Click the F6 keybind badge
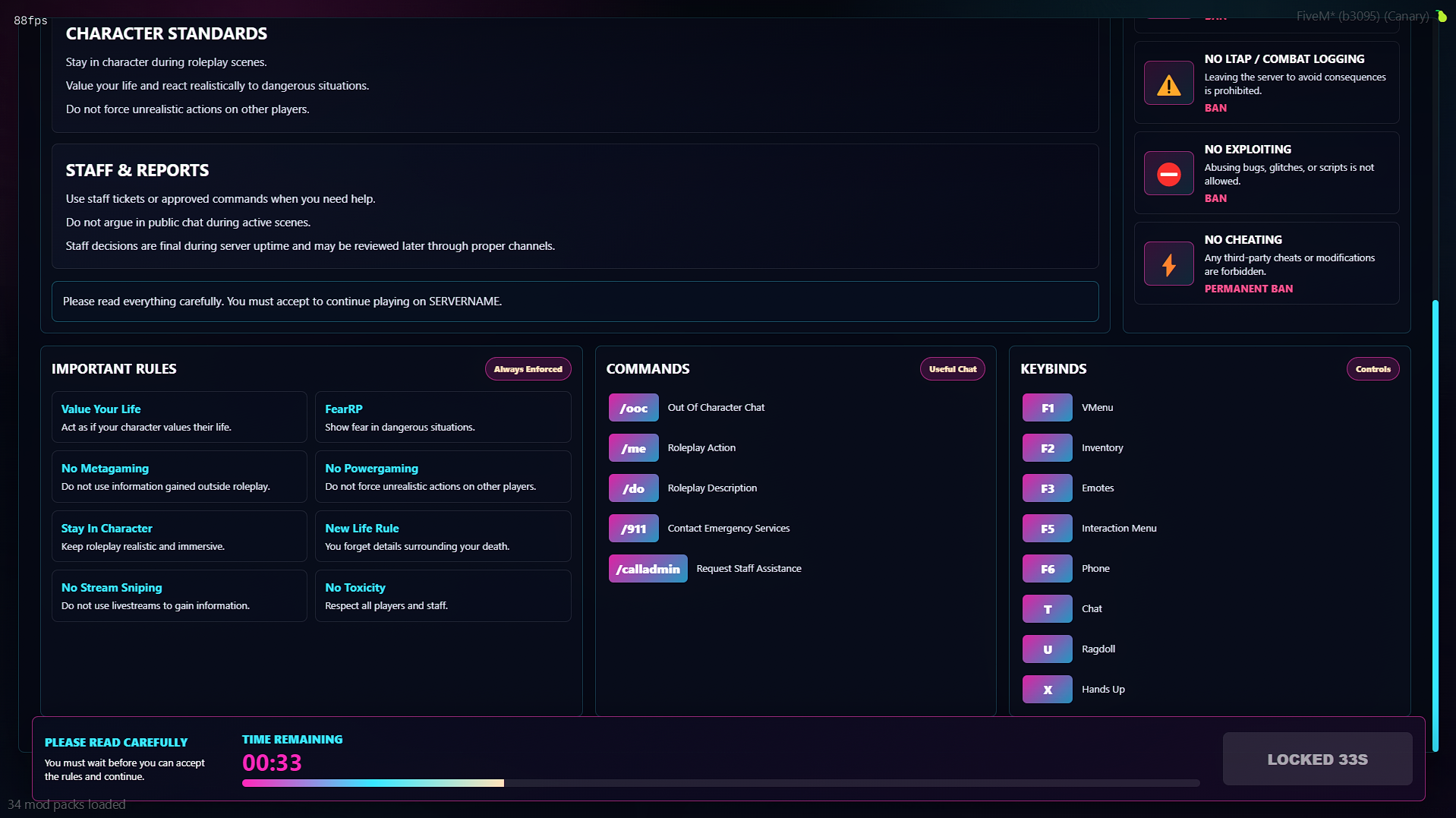Screen dimensions: 1456x818 pyautogui.click(x=1047, y=569)
